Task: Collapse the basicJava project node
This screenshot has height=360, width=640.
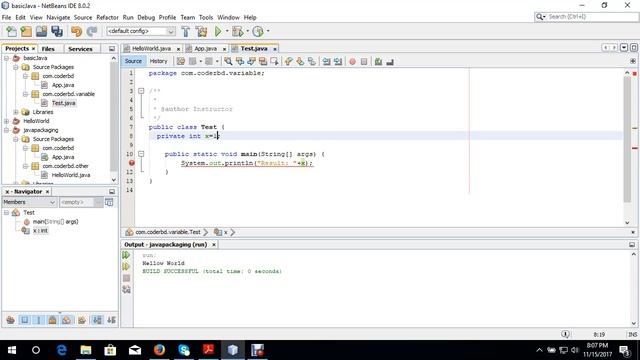Action: coord(7,58)
